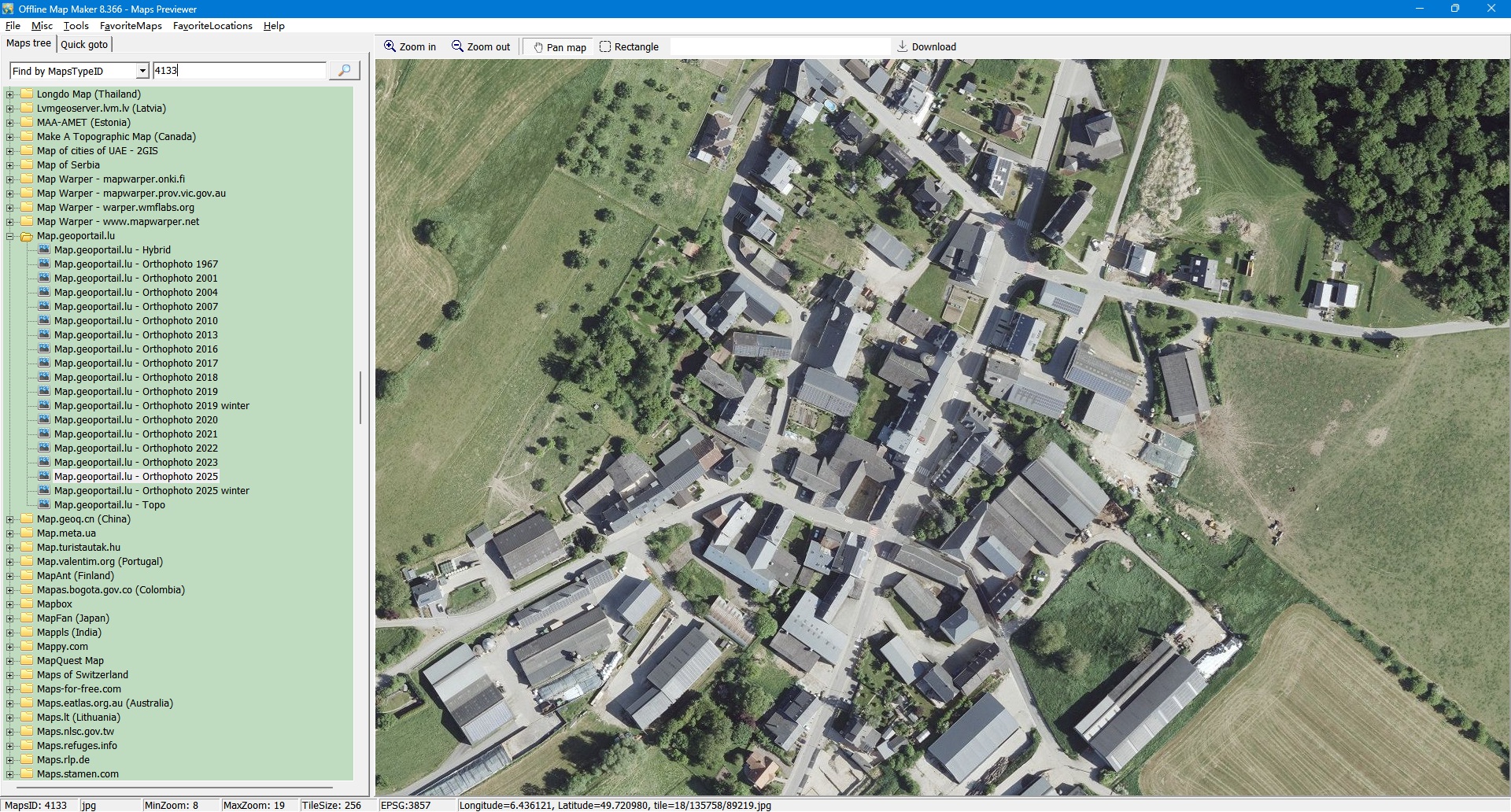The height and width of the screenshot is (812, 1511).
Task: Click the map icon beside Orthophoto 1967
Action: [45, 264]
